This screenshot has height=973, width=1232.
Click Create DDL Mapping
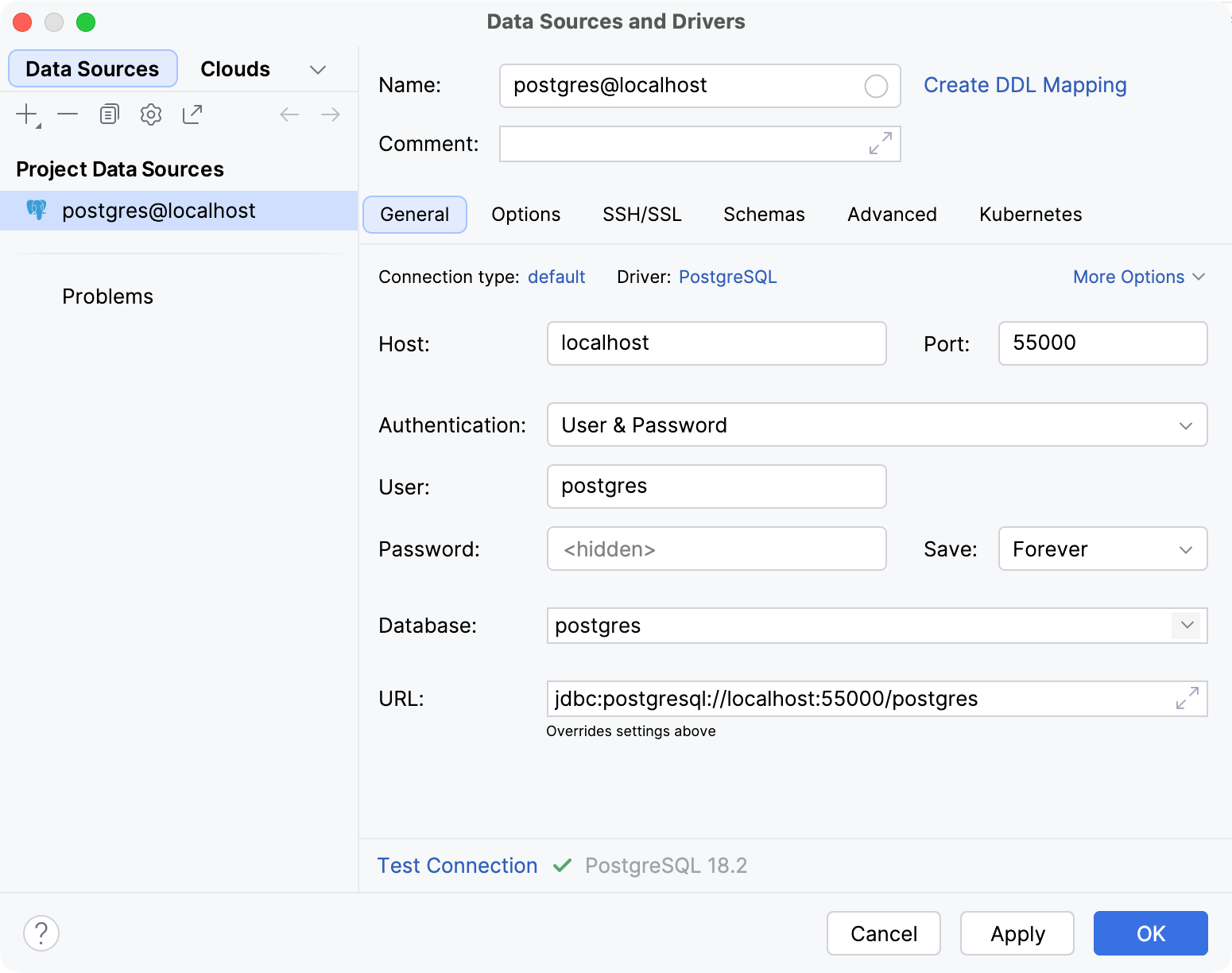coord(1025,84)
